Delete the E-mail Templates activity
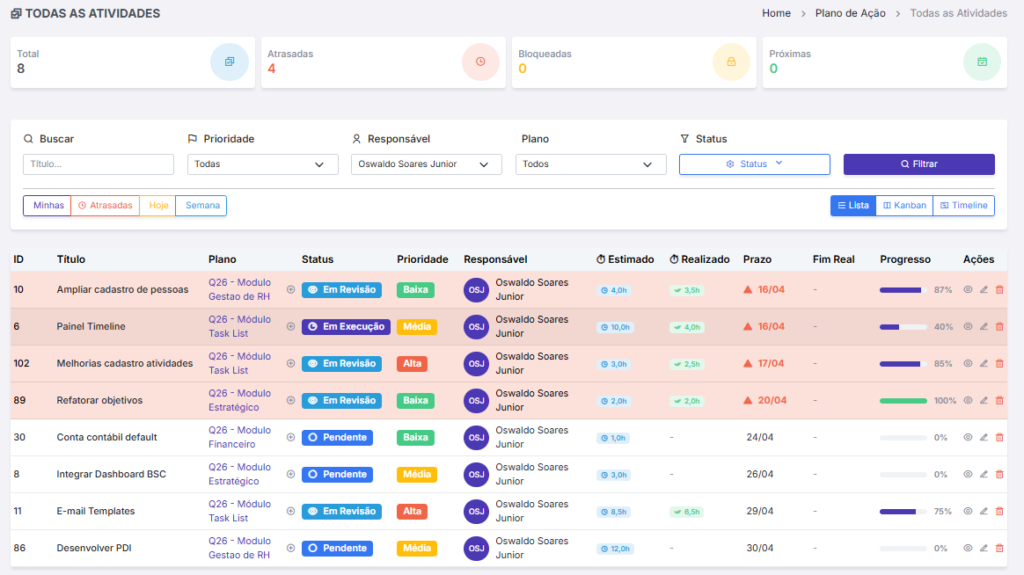1024x575 pixels. coord(999,511)
